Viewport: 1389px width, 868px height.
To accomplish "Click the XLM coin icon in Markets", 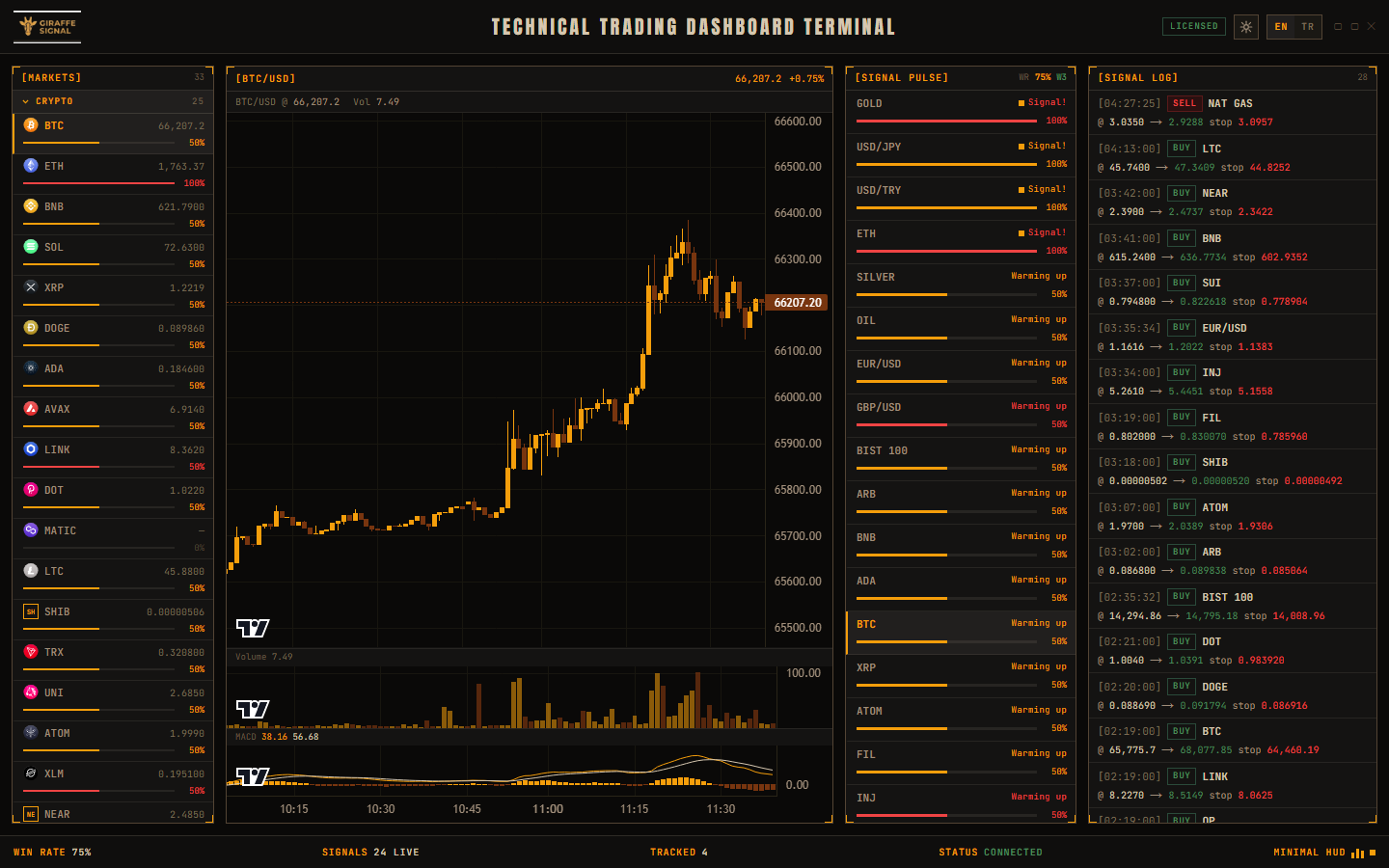I will pos(31,773).
